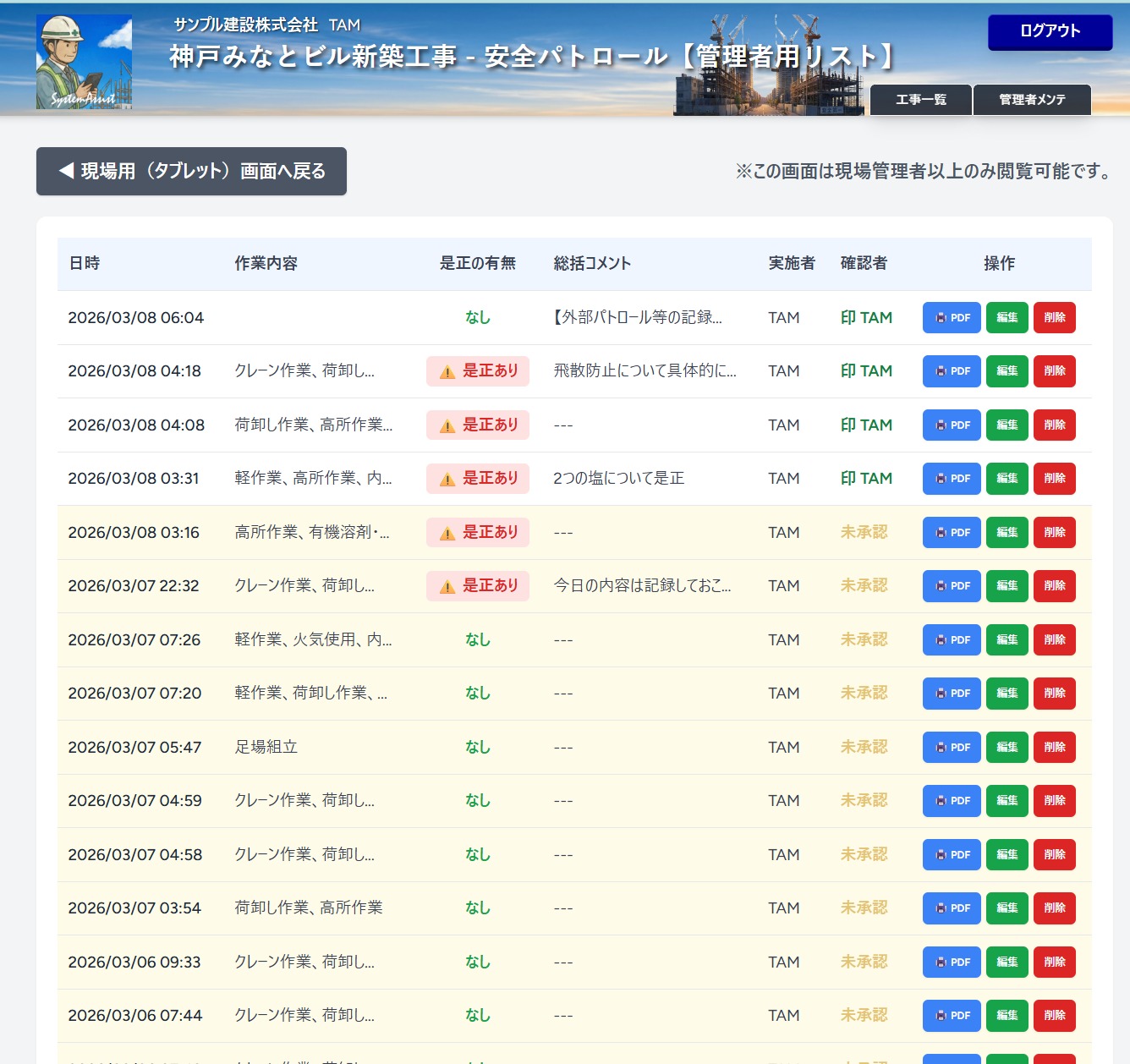Delete the 2026/03/07 04:59 entry
The image size is (1130, 1064).
click(x=1054, y=801)
